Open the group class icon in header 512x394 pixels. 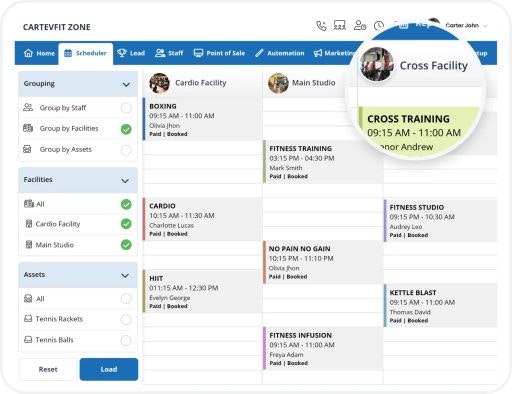click(x=340, y=25)
